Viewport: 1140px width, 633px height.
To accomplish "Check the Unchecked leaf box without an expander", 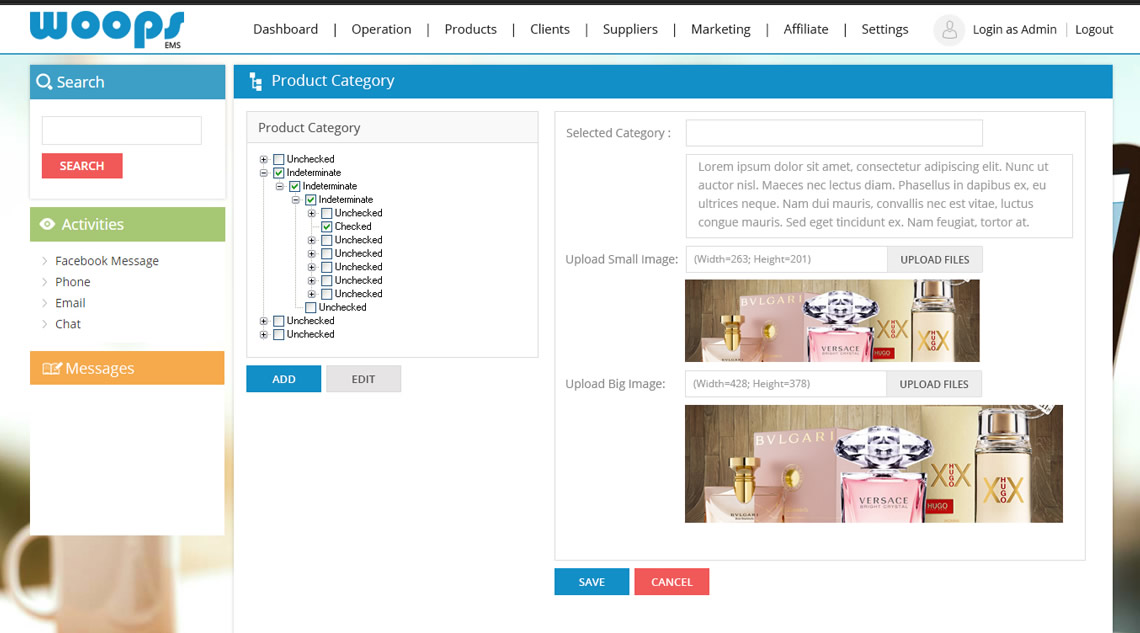I will coord(310,307).
